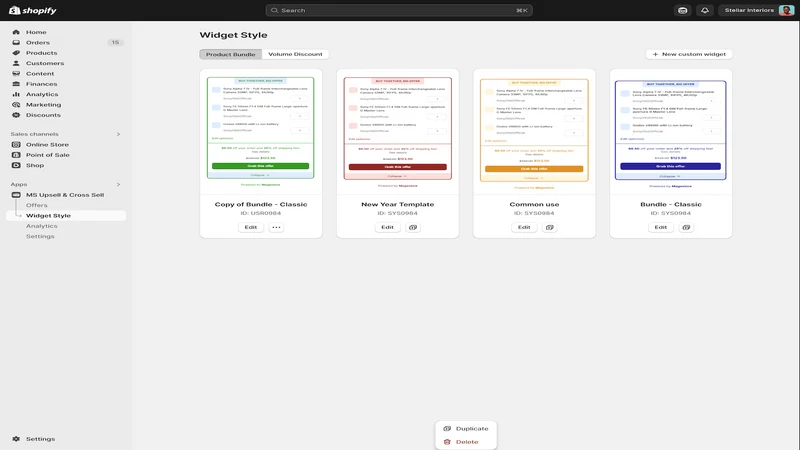Screen dimensions: 800x450
Task: Click the Customers person icon
Action: click(16, 63)
